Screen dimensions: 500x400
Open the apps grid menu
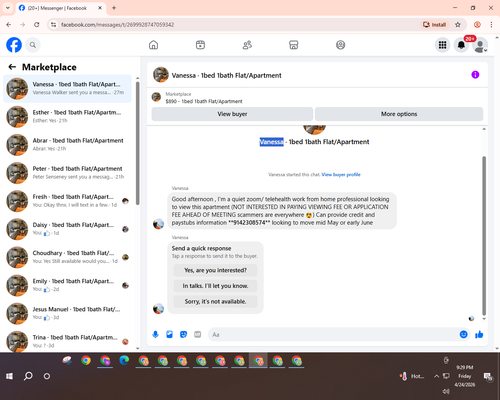click(x=442, y=45)
